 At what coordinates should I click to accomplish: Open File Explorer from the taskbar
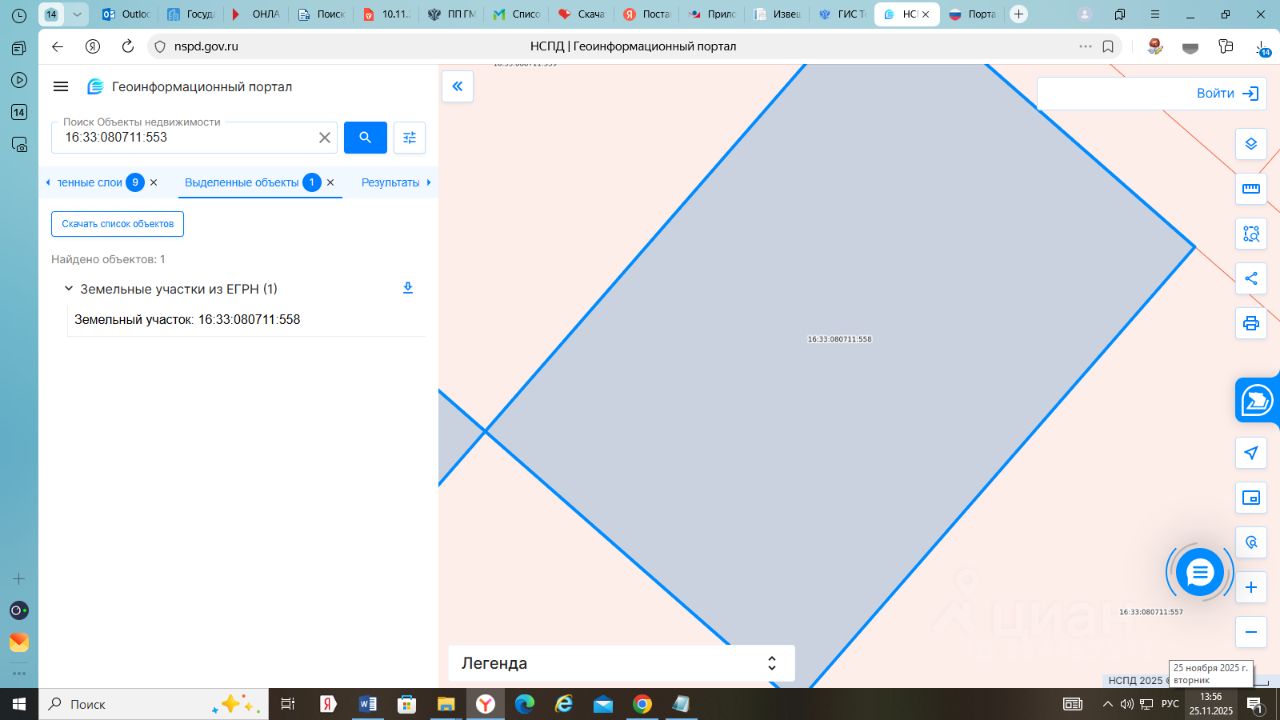446,704
